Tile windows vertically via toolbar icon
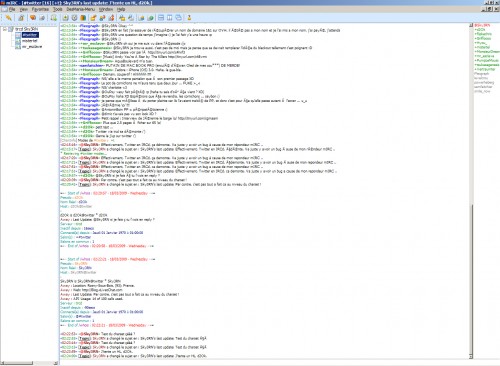Screen dimensions: 500x366 coord(170,18)
